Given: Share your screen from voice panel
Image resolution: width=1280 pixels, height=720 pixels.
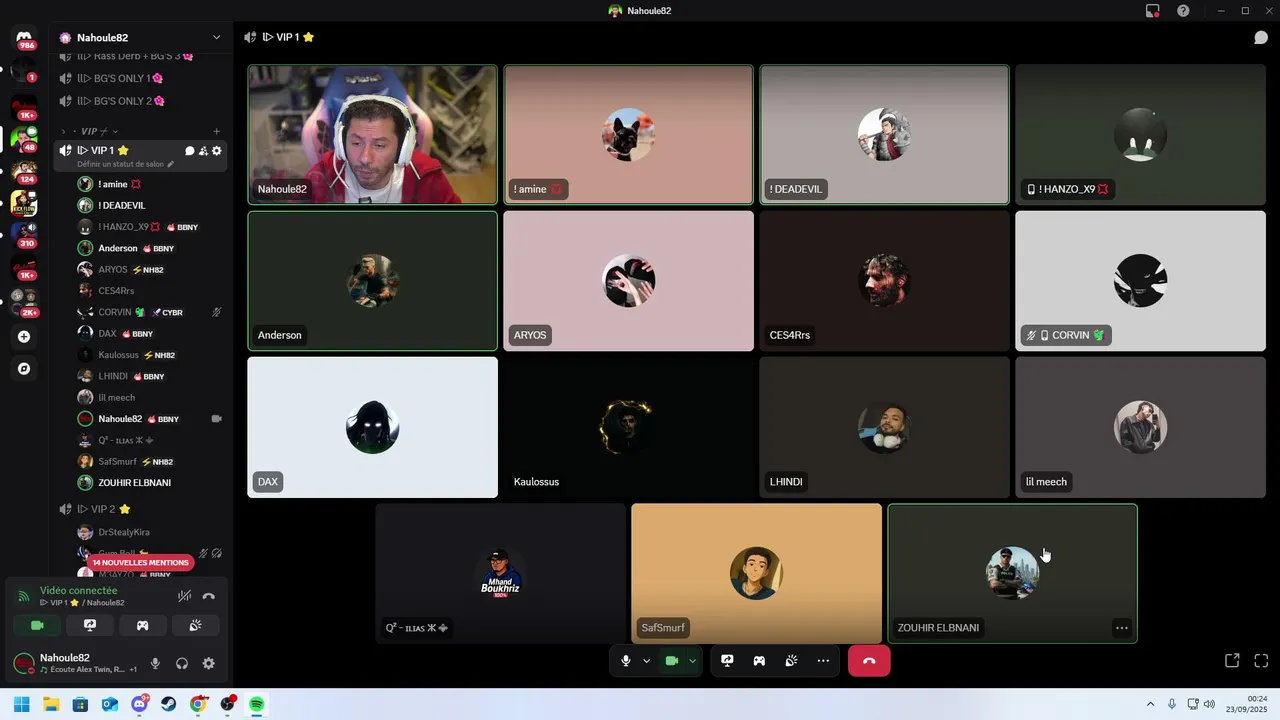Looking at the screenshot, I should [x=90, y=625].
